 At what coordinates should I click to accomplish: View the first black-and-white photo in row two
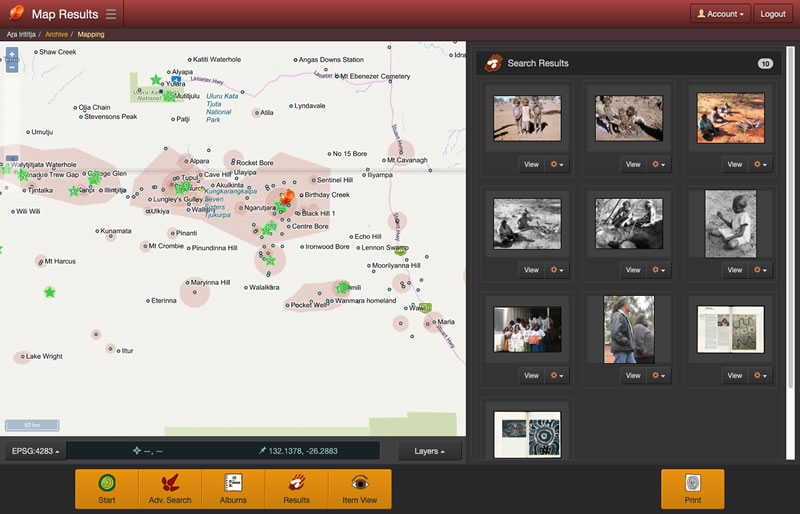tap(531, 270)
